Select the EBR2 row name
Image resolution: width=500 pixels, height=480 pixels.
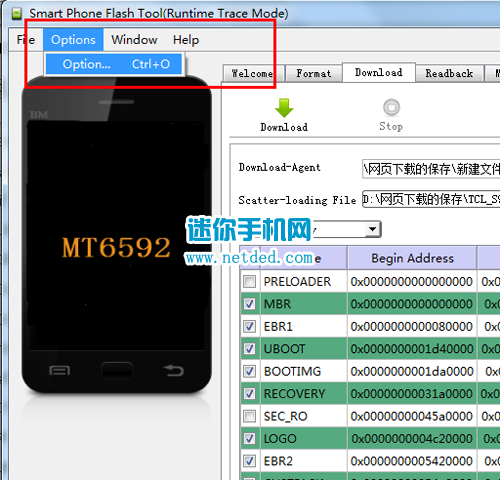[x=278, y=461]
